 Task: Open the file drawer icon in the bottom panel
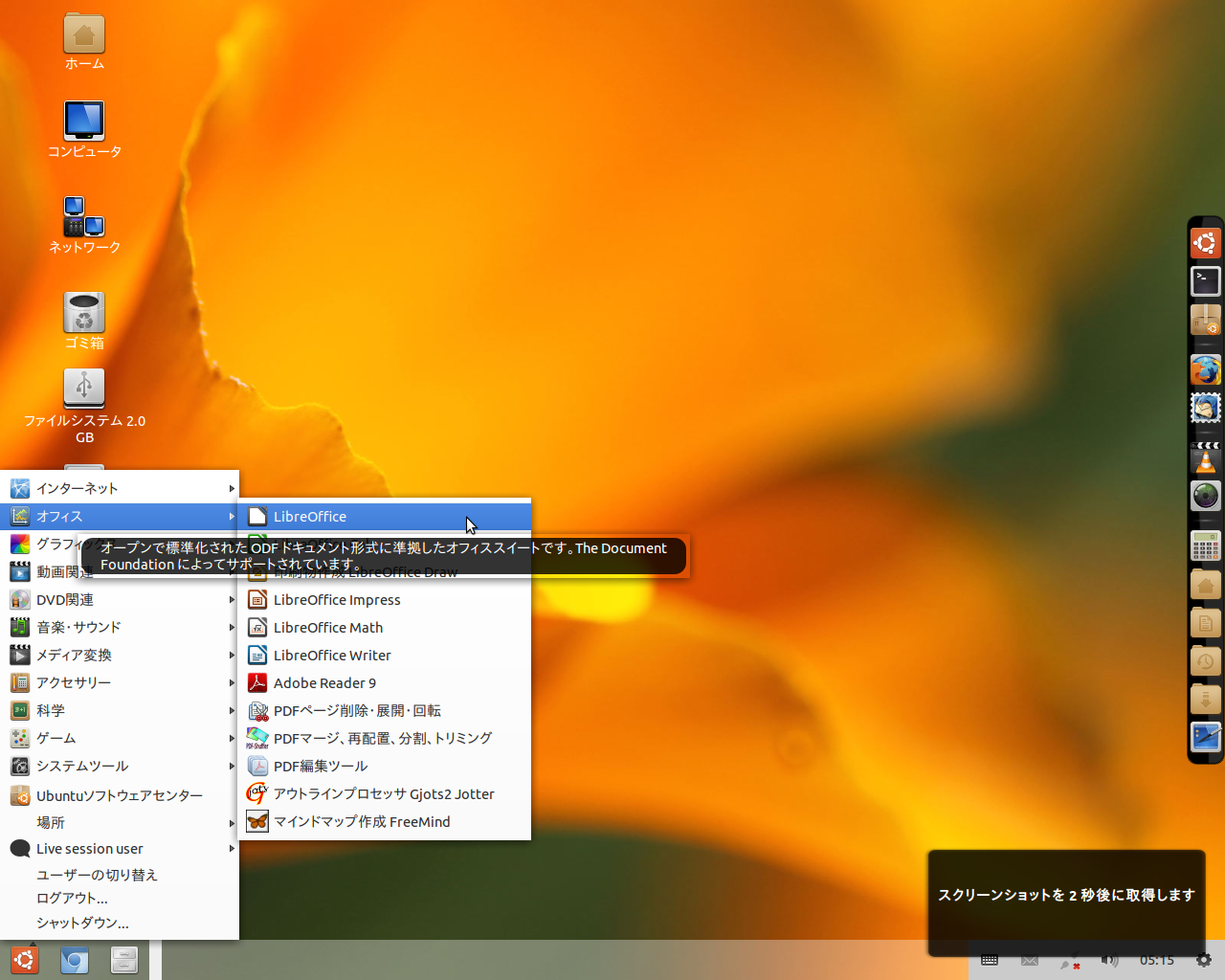(x=124, y=960)
